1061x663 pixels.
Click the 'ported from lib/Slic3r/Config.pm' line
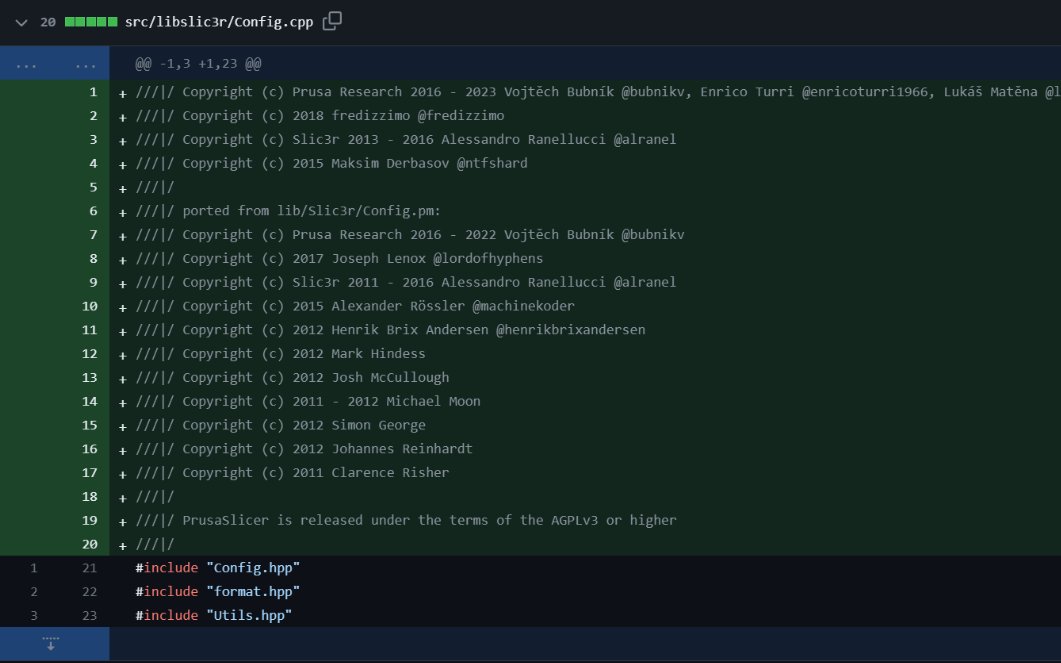click(x=288, y=211)
